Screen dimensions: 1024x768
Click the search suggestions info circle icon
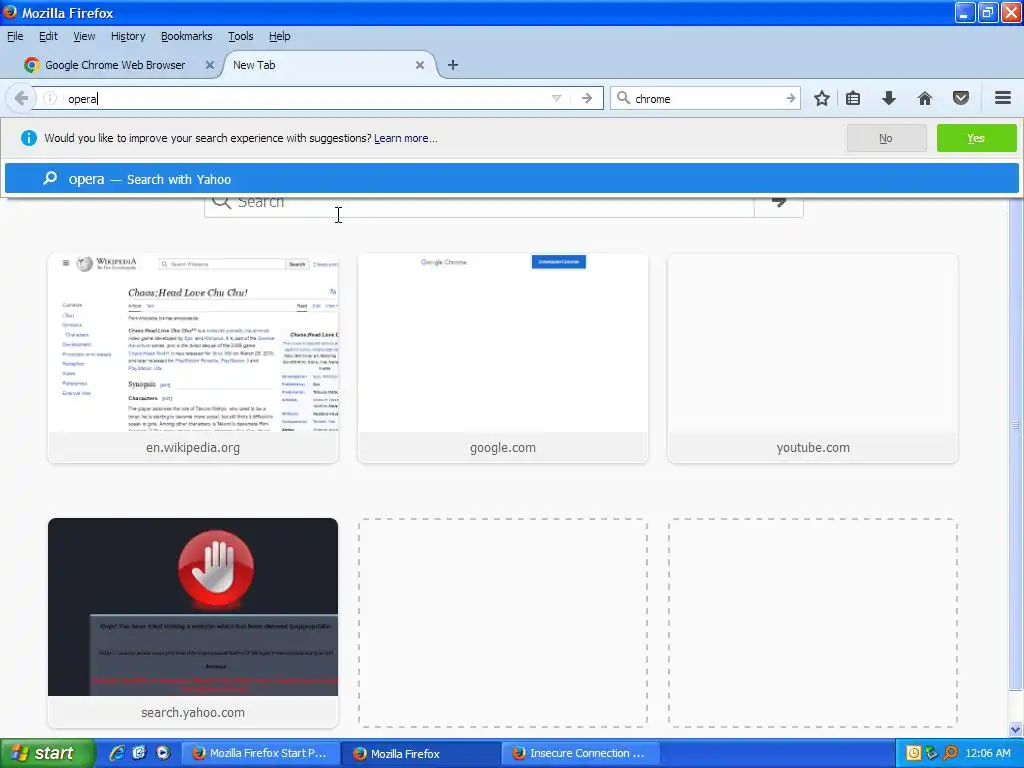(x=29, y=138)
